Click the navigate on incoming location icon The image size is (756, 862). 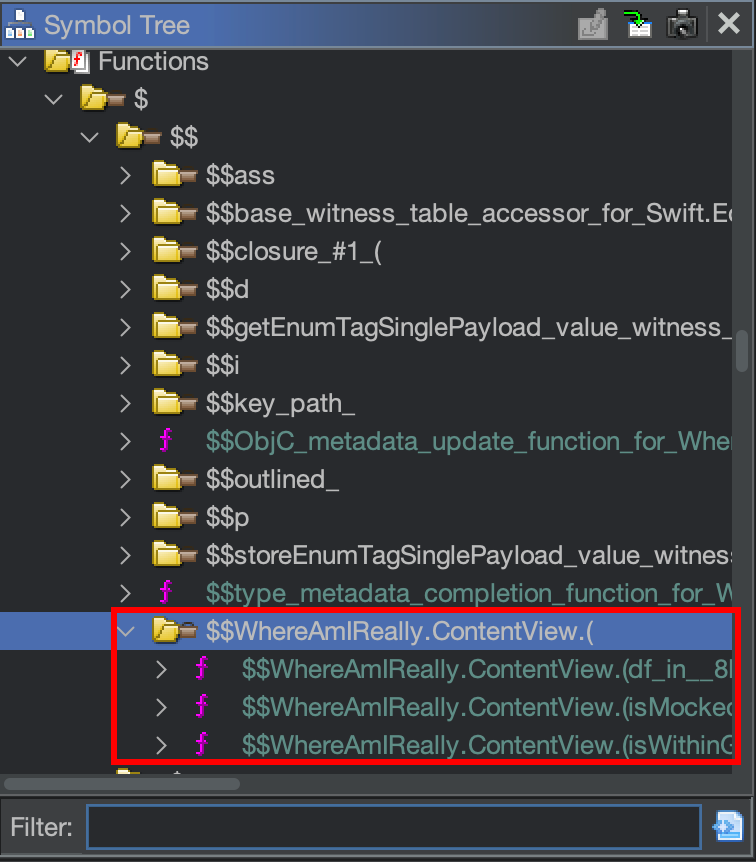tap(637, 24)
